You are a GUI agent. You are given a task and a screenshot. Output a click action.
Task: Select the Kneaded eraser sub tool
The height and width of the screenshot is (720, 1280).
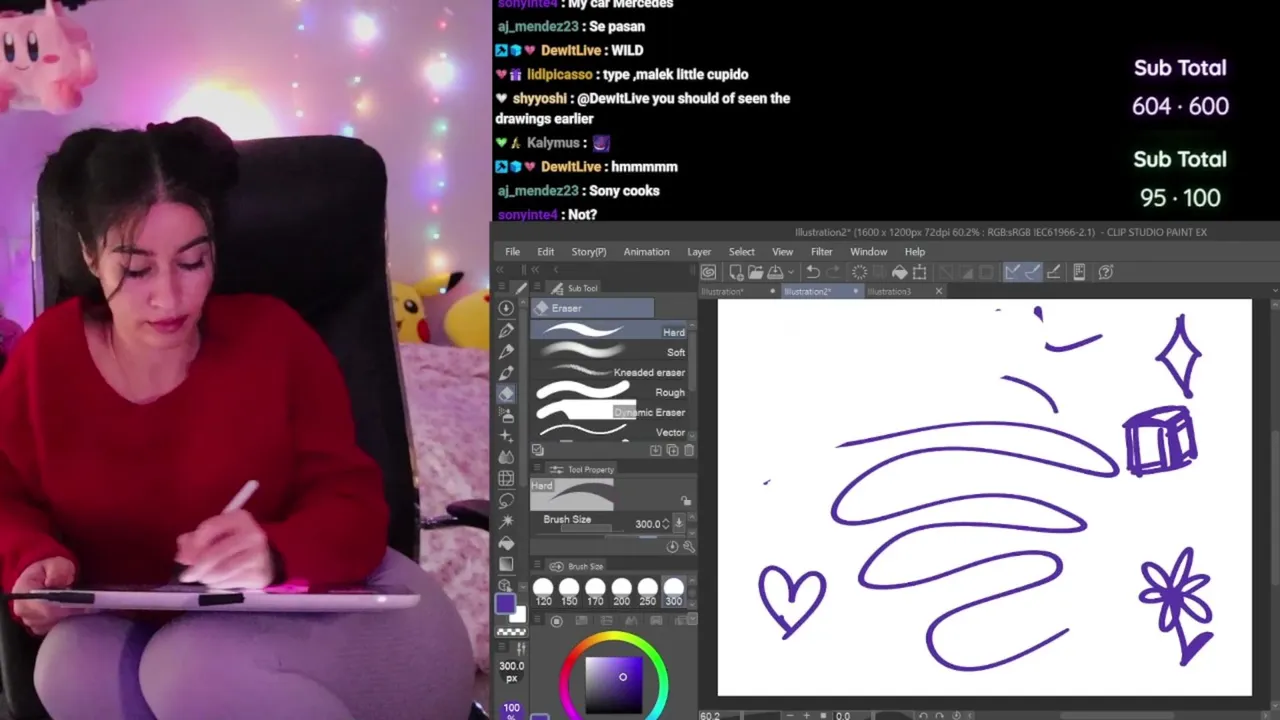coord(610,372)
